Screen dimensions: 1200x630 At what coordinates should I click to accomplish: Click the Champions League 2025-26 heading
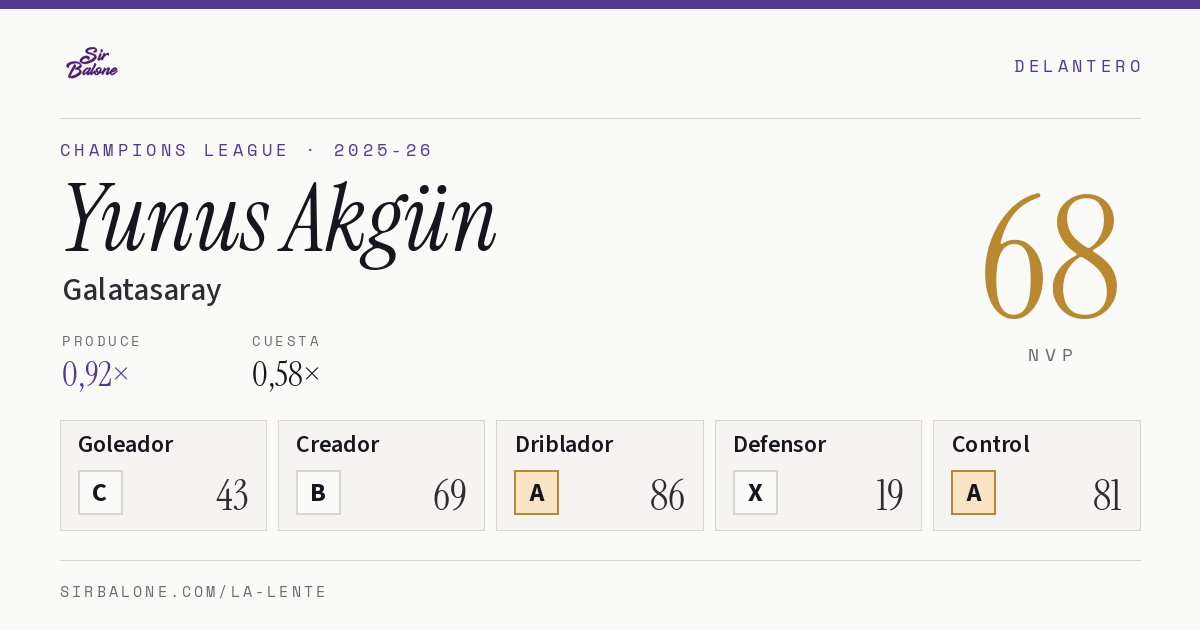click(246, 150)
